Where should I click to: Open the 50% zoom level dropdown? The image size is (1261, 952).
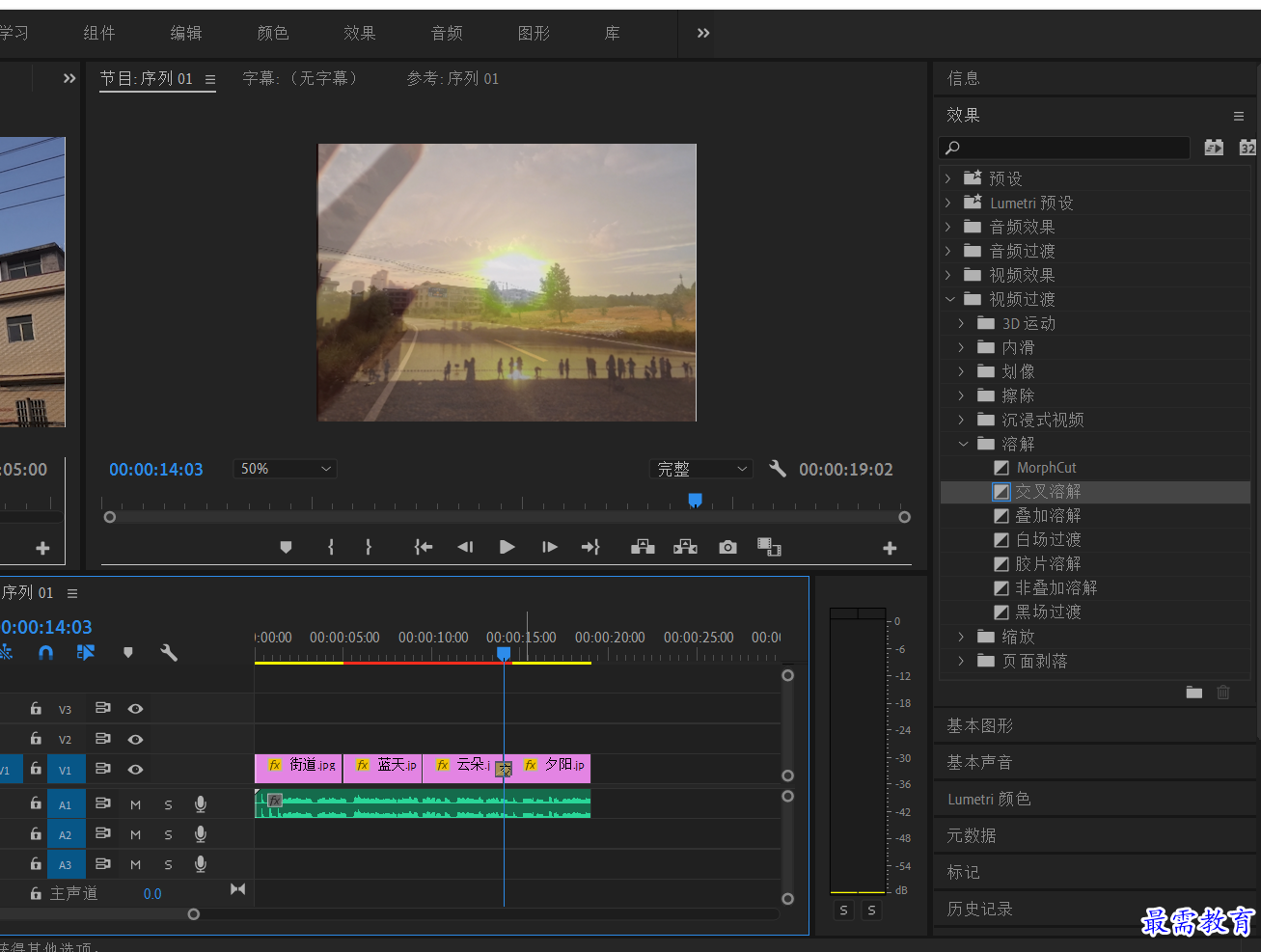[x=285, y=469]
